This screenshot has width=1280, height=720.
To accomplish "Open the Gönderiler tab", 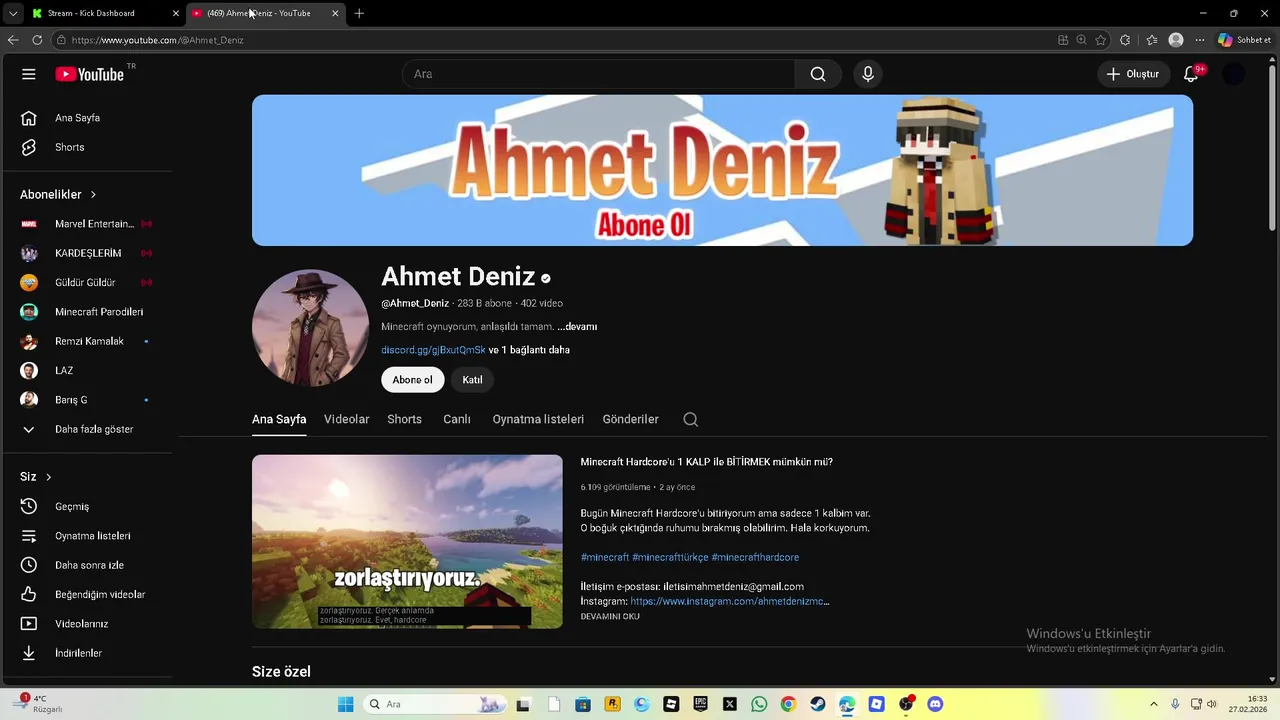I will coord(630,419).
